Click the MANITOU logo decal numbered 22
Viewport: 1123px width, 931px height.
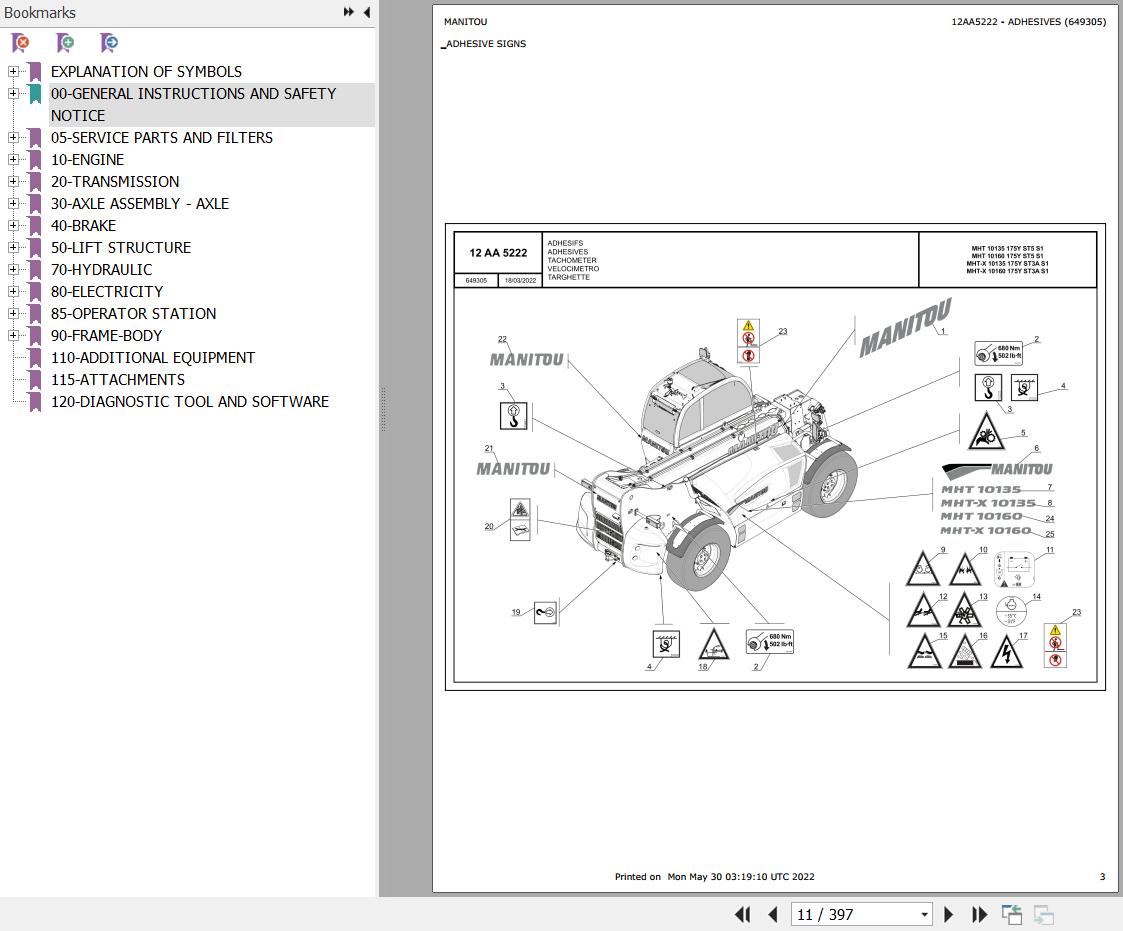click(526, 360)
